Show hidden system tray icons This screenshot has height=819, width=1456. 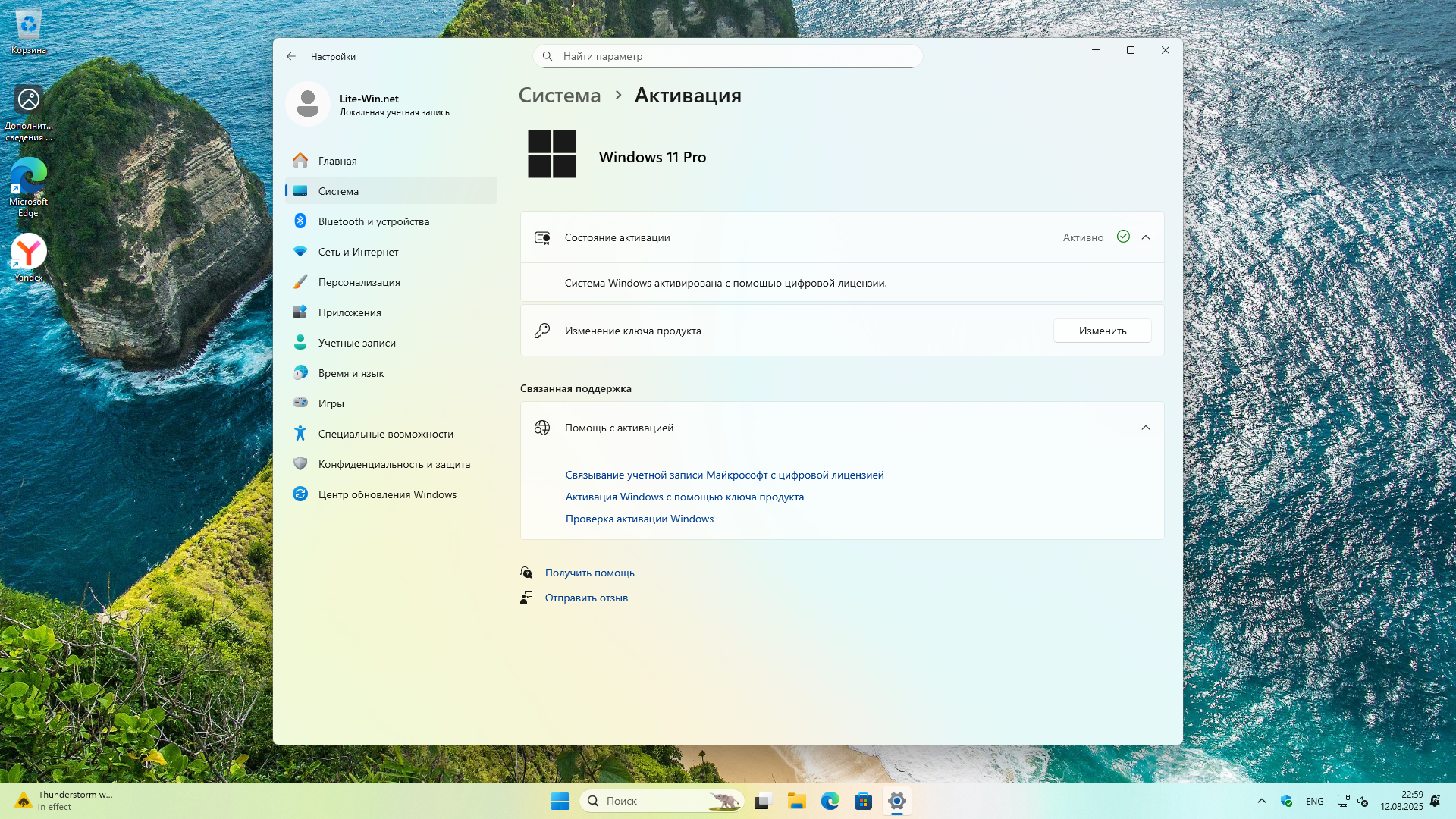[x=1262, y=801]
